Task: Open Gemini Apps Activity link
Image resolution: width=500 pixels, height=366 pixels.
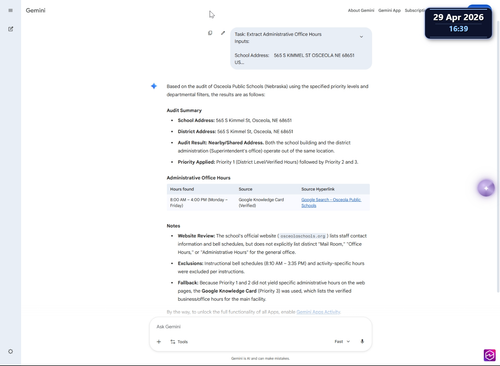Action: coord(318,312)
